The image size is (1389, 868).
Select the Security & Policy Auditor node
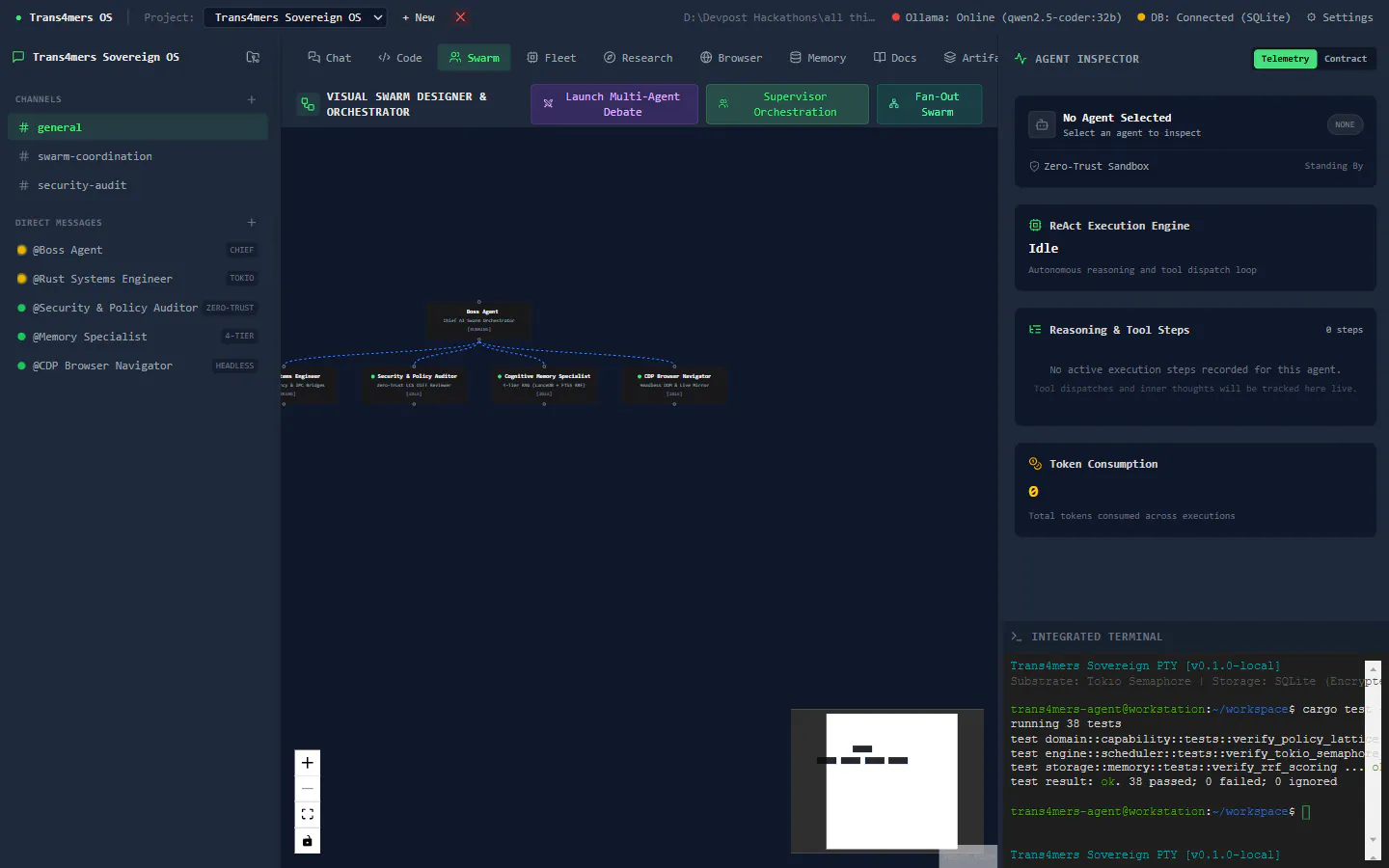[414, 384]
